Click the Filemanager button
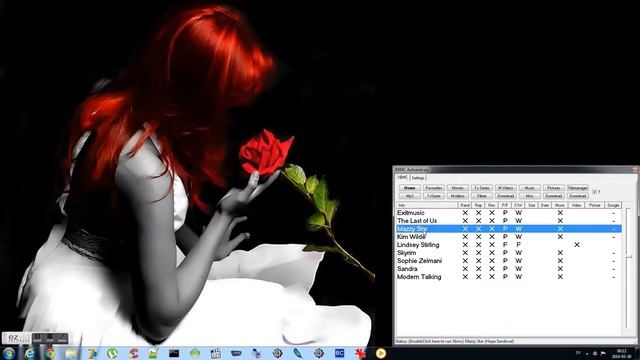Viewport: 640px width, 360px height. pyautogui.click(x=578, y=188)
